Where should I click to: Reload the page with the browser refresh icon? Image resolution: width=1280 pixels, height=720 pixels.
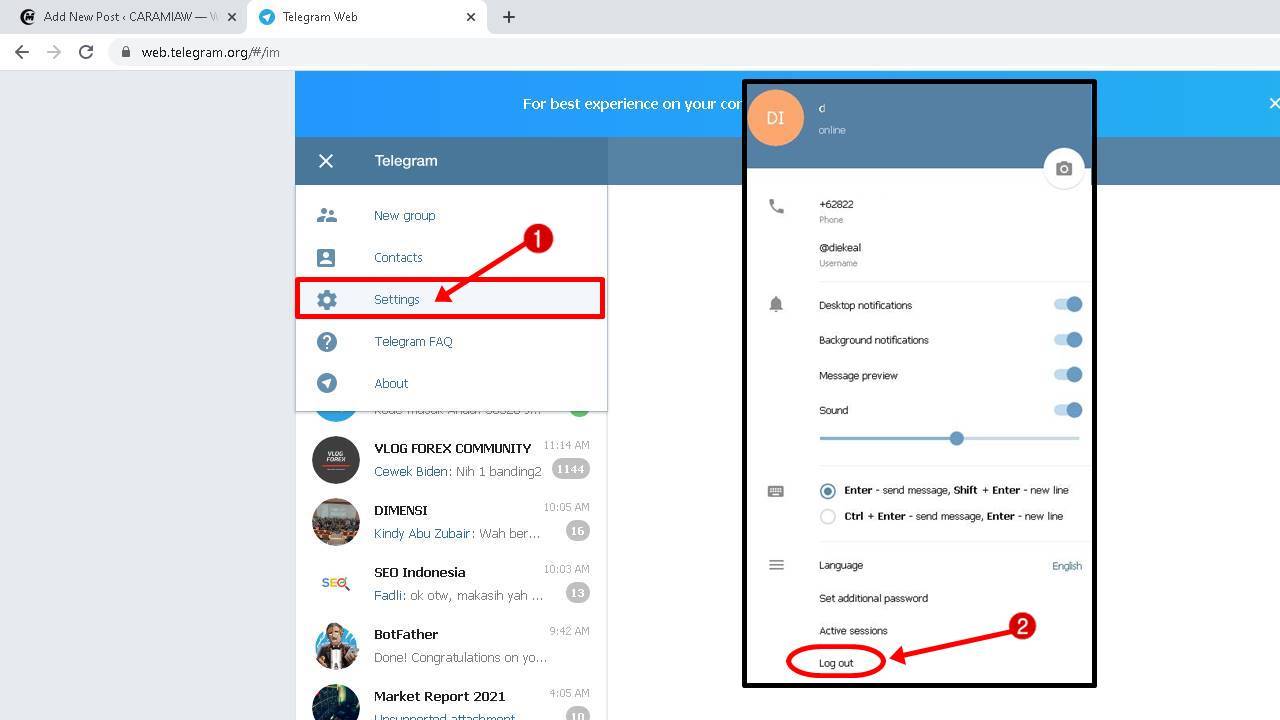(x=86, y=52)
